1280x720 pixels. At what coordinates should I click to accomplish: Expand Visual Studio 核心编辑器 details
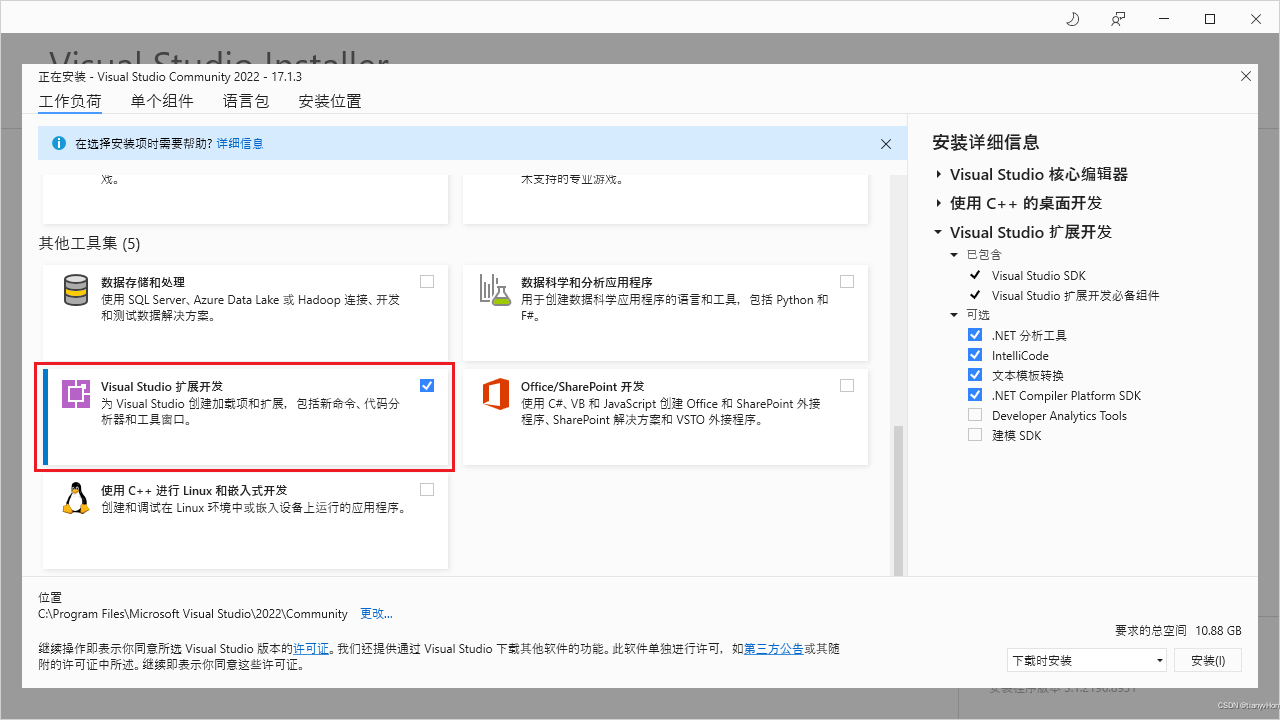[x=939, y=174]
